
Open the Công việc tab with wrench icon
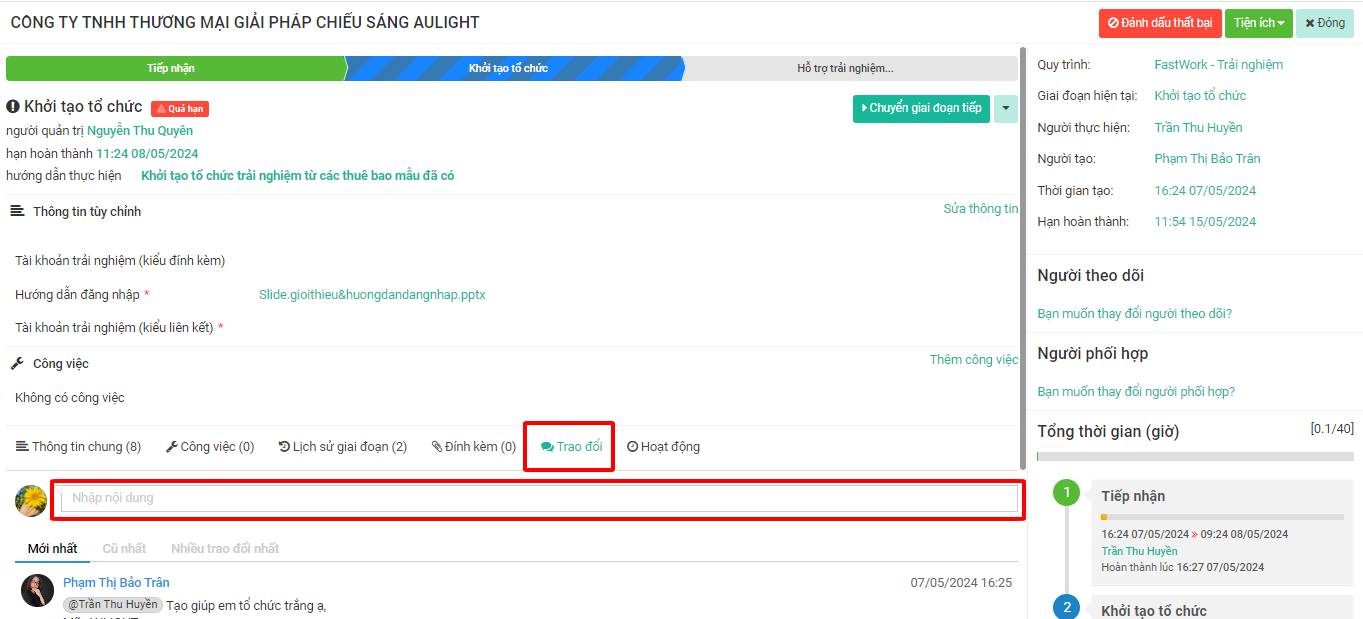click(210, 447)
